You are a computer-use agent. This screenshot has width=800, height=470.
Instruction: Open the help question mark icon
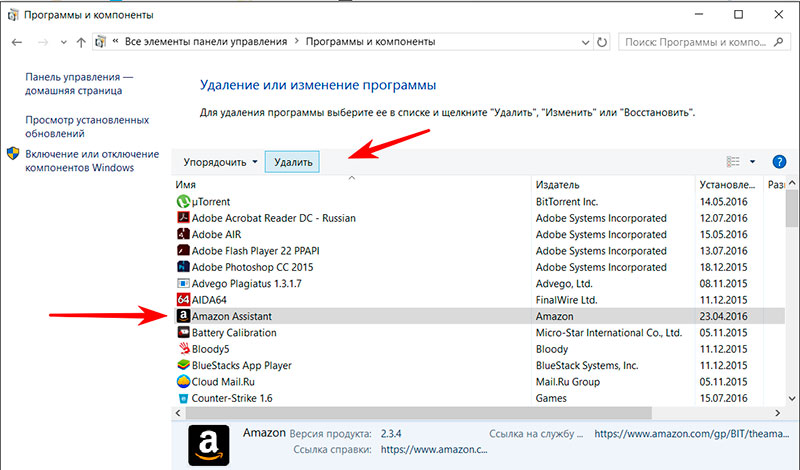pos(779,162)
